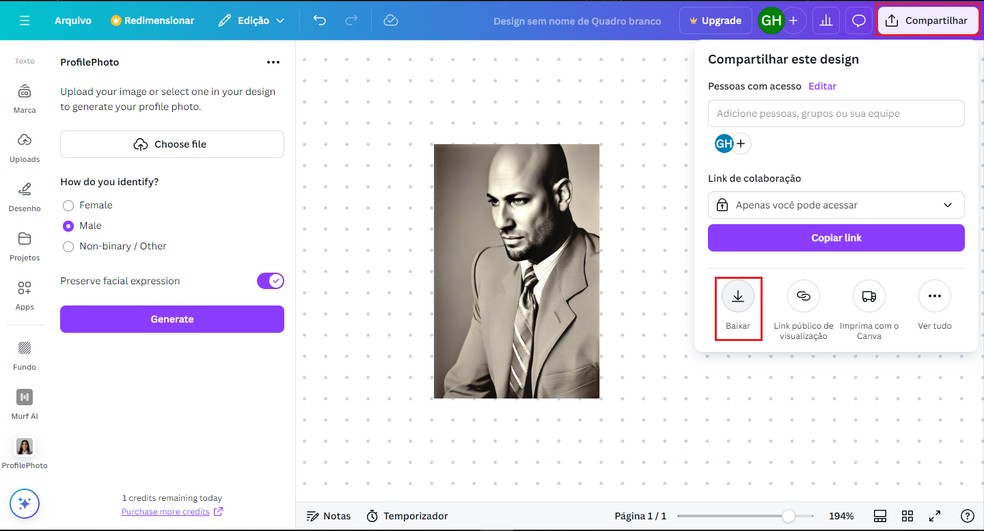
Task: Select the Non-binary / Other option
Action: 68,247
